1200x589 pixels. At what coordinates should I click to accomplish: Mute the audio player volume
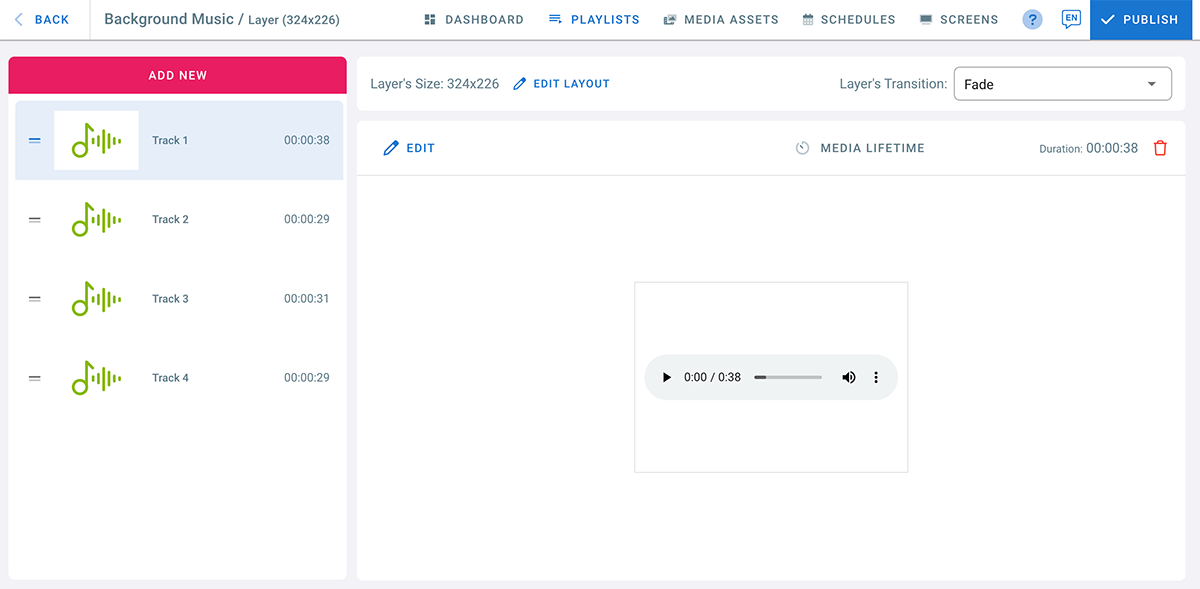(x=848, y=378)
